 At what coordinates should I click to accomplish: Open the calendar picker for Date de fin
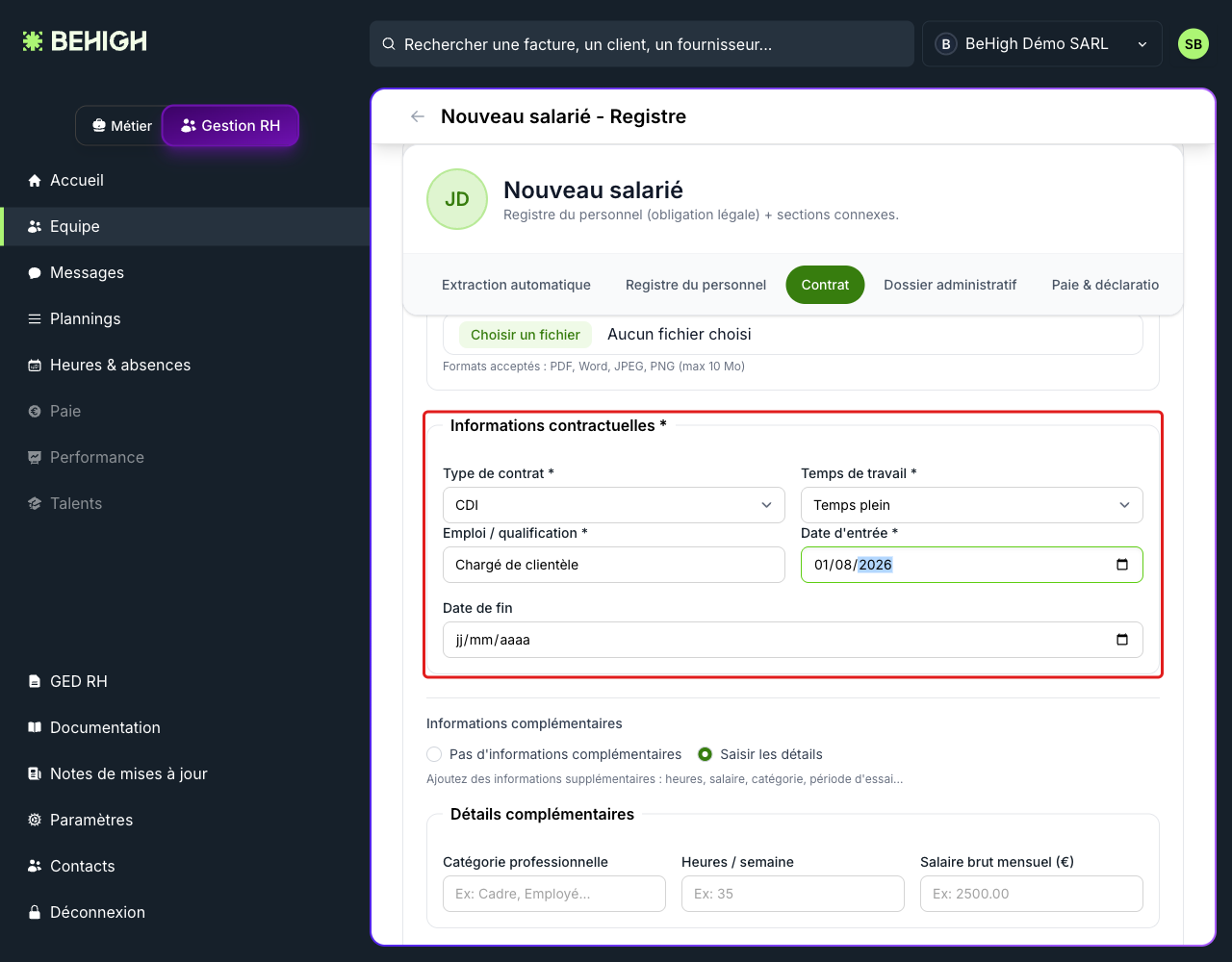click(1122, 640)
